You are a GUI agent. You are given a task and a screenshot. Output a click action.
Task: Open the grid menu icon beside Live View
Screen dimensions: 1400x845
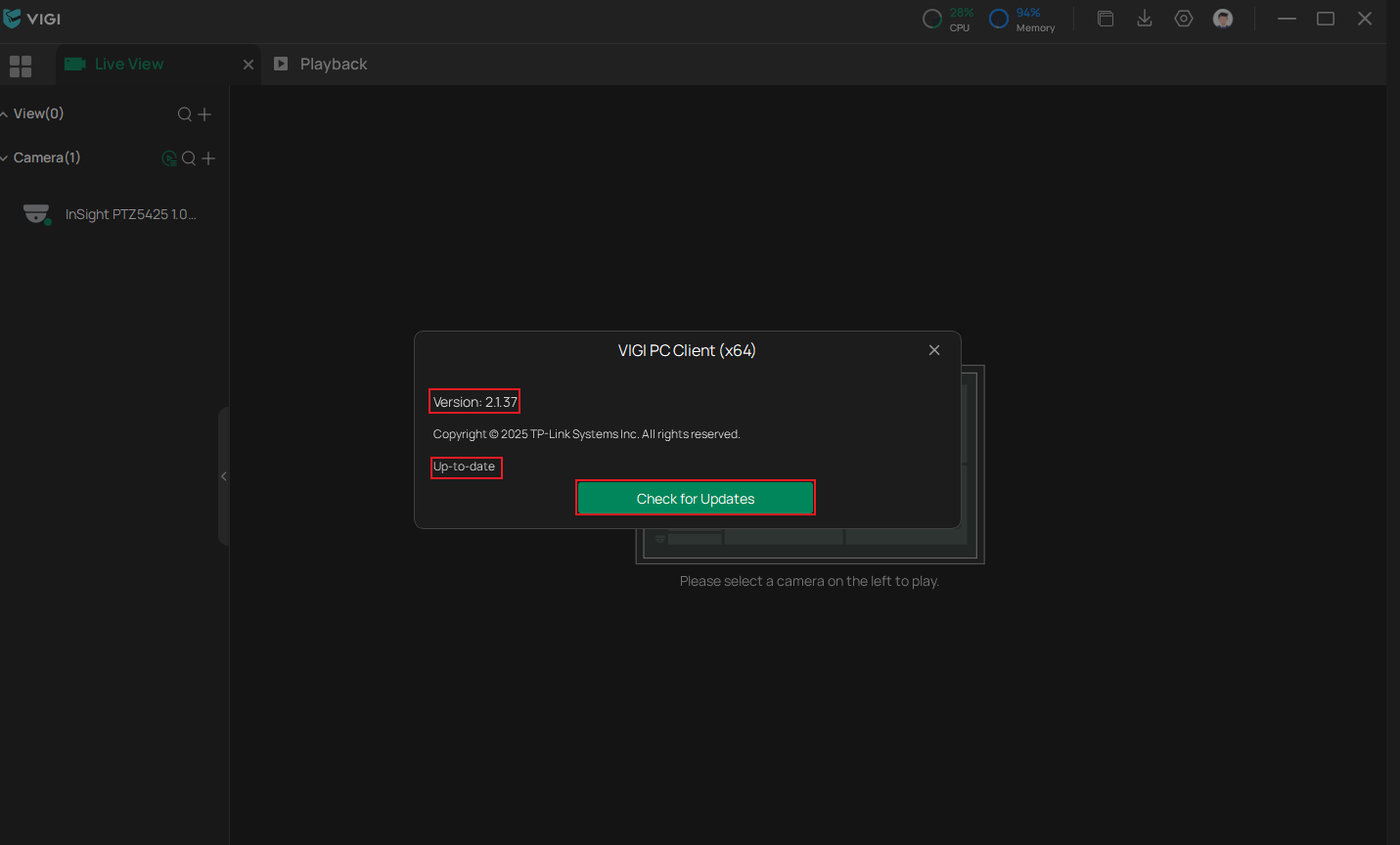click(x=21, y=66)
